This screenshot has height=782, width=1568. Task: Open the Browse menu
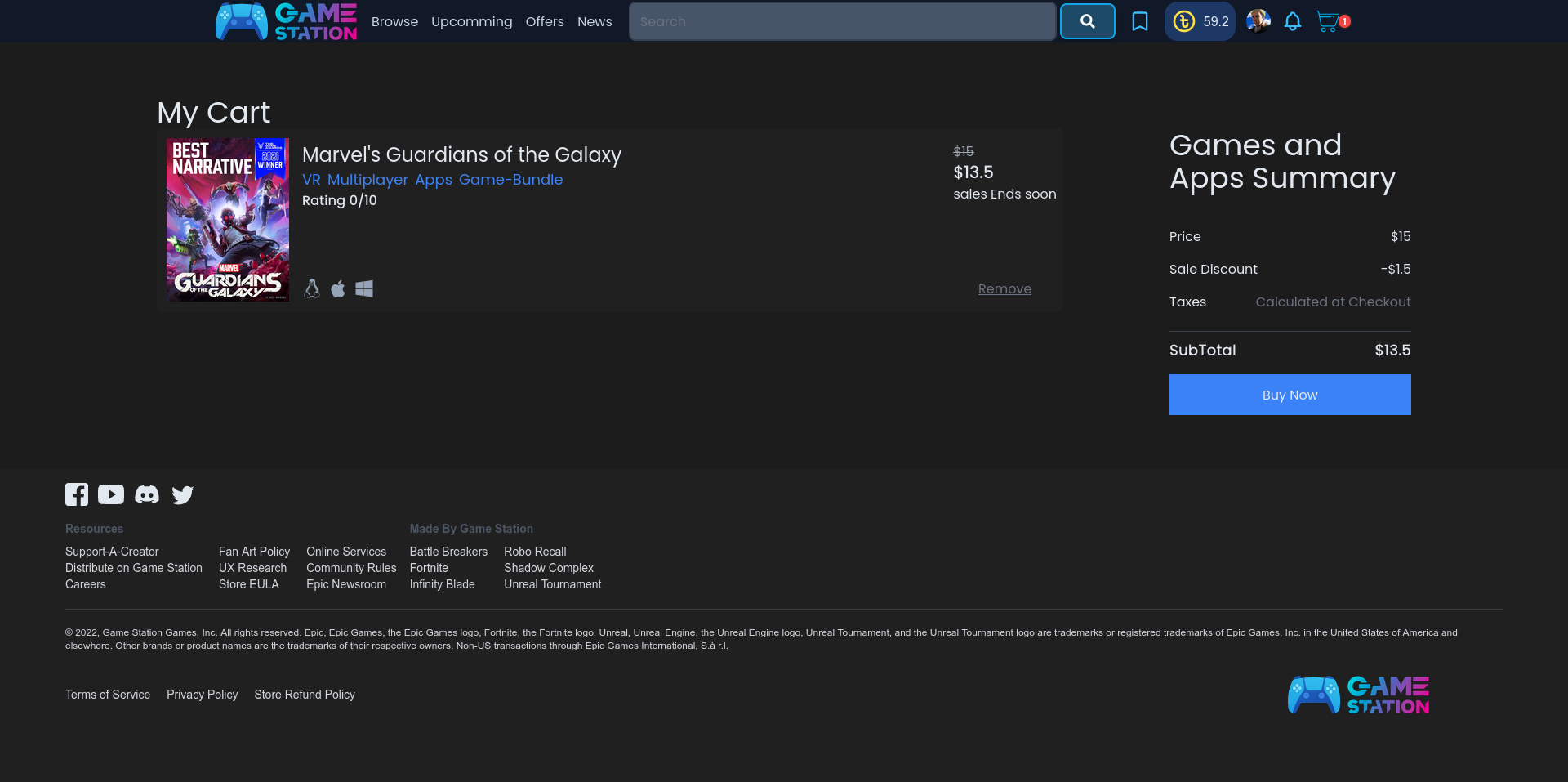click(x=394, y=21)
